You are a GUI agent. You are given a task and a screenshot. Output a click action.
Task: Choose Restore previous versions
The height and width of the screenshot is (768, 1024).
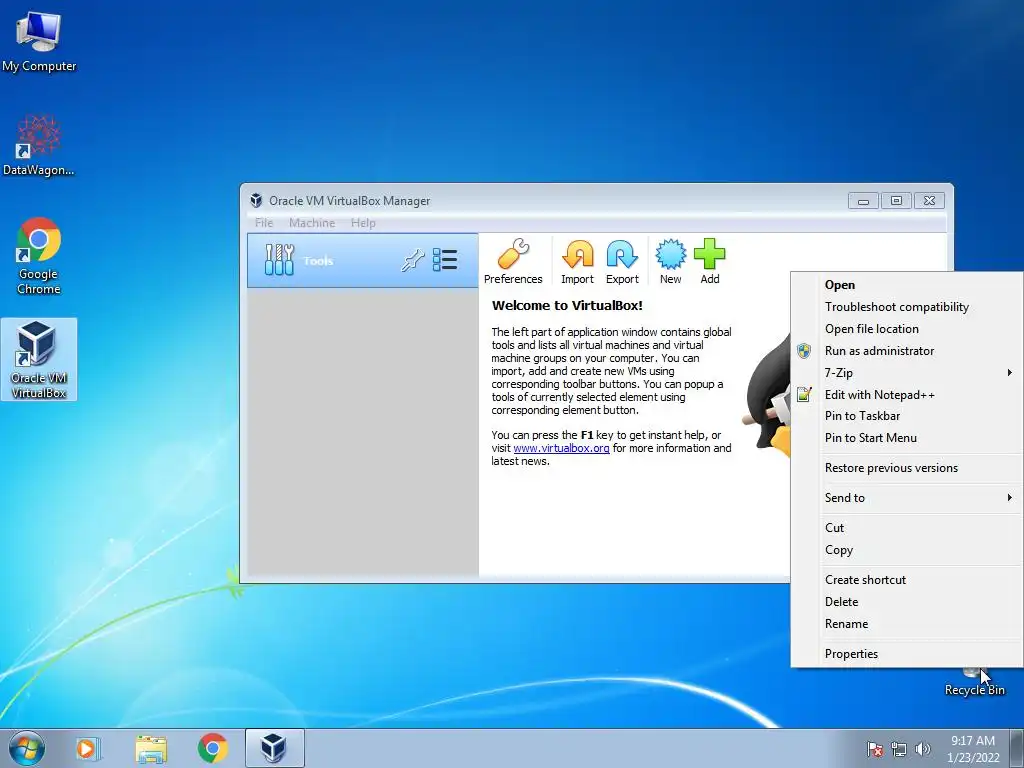pyautogui.click(x=907, y=468)
